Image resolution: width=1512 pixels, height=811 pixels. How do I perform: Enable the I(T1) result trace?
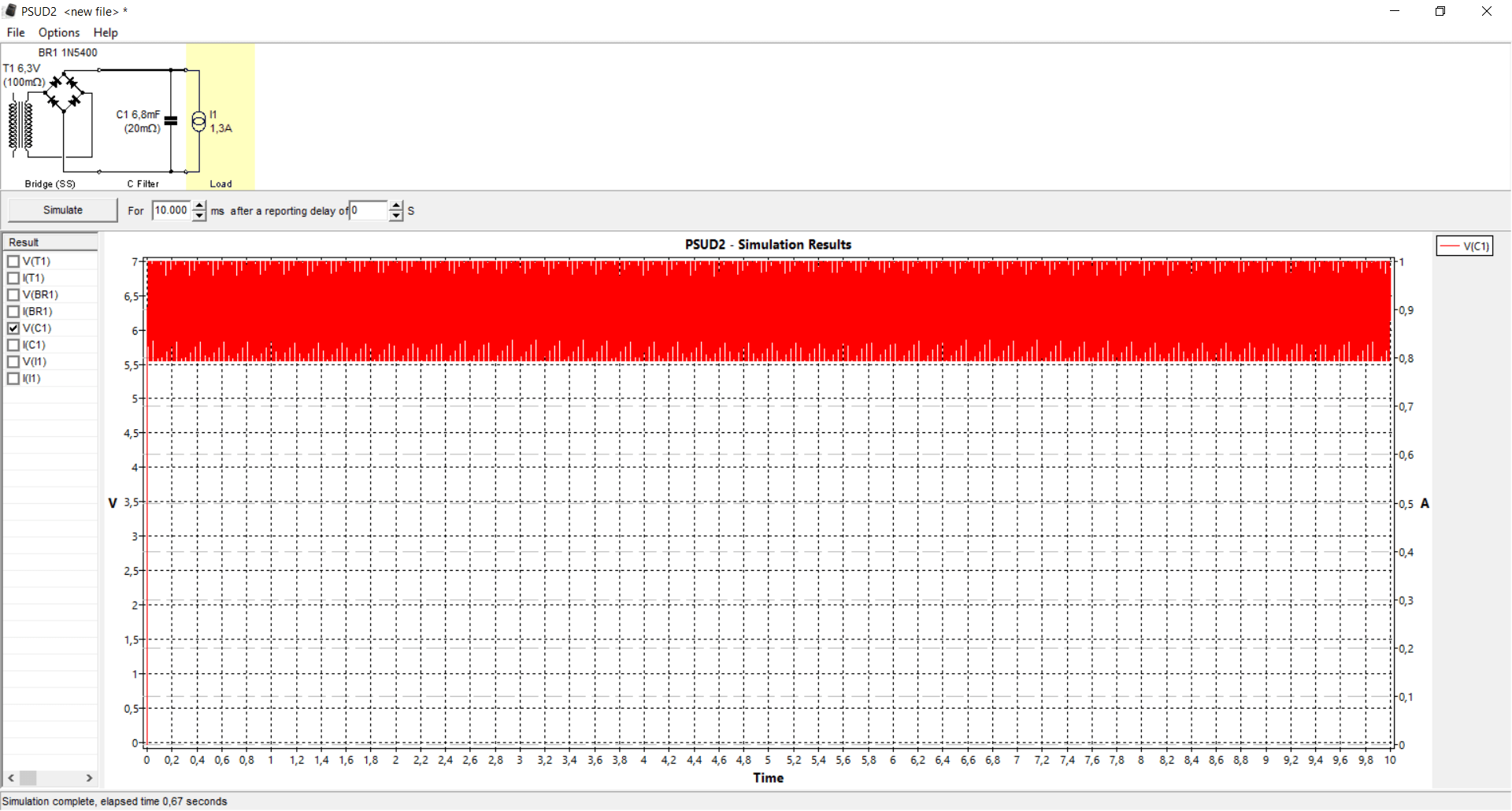click(13, 278)
